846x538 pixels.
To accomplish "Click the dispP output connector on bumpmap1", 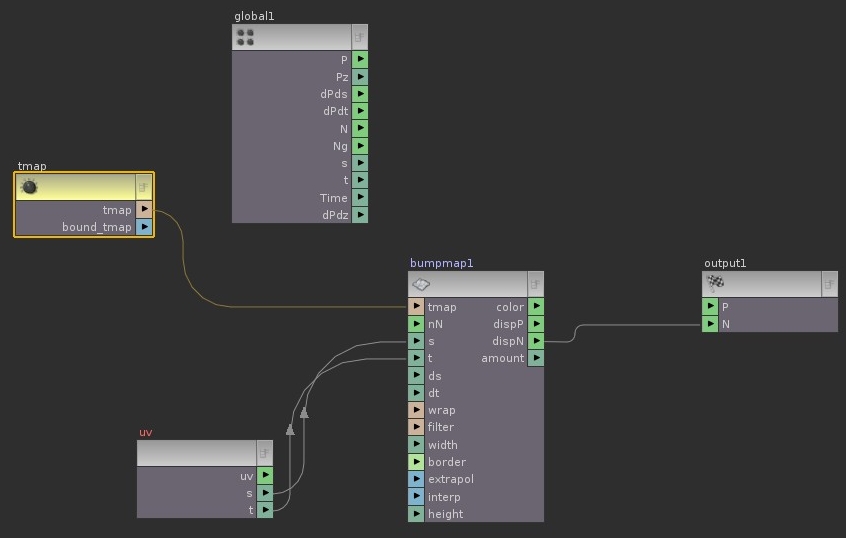I will coord(536,324).
